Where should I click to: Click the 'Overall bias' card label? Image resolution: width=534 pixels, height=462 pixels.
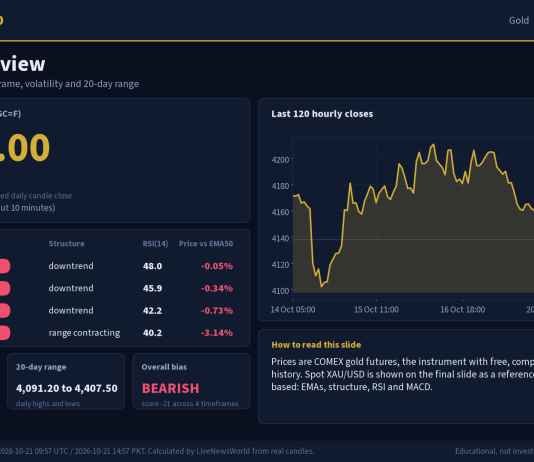pos(164,367)
